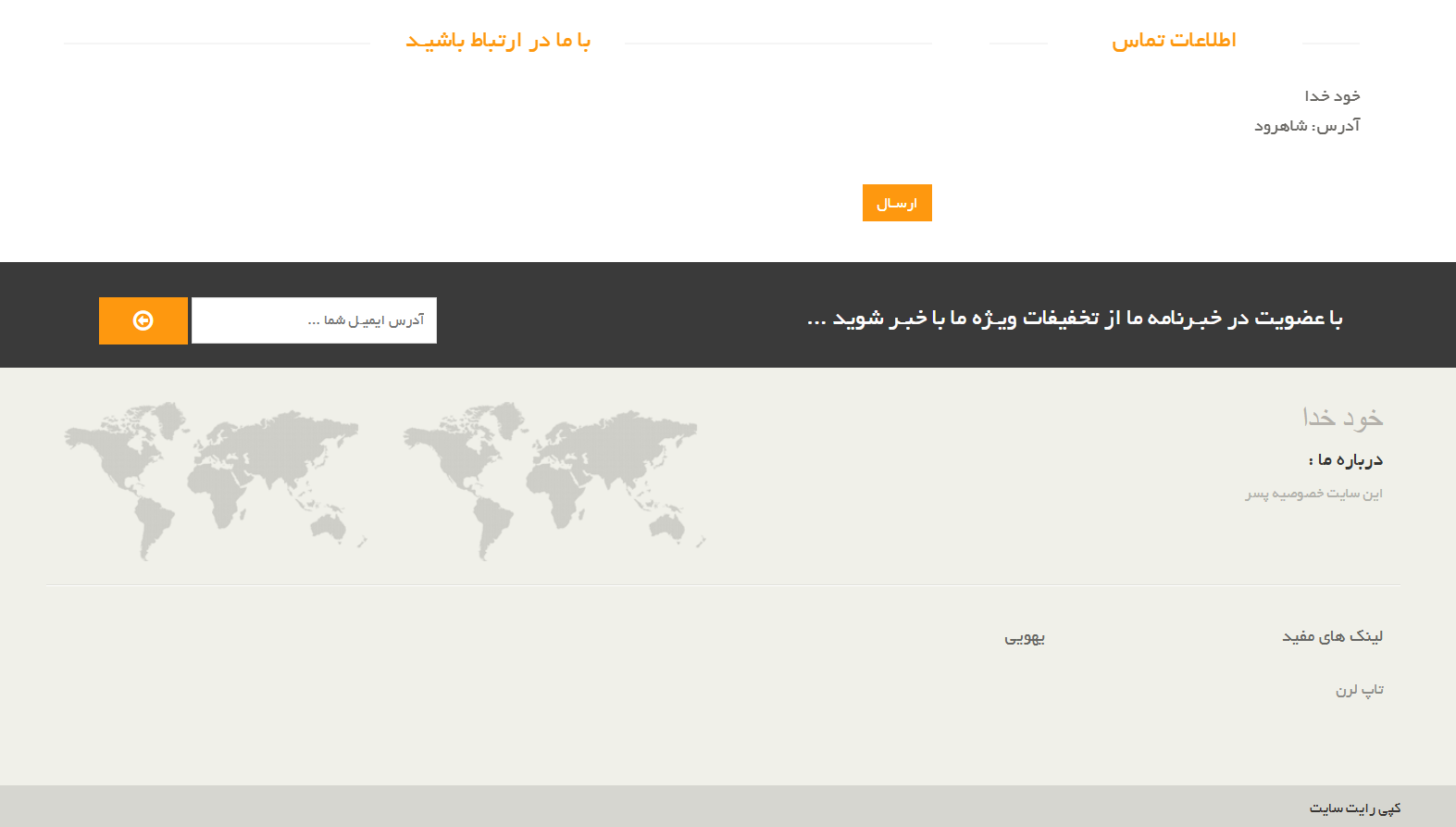Click the درباره ما about heading
This screenshot has height=827, width=1456.
1345,460
